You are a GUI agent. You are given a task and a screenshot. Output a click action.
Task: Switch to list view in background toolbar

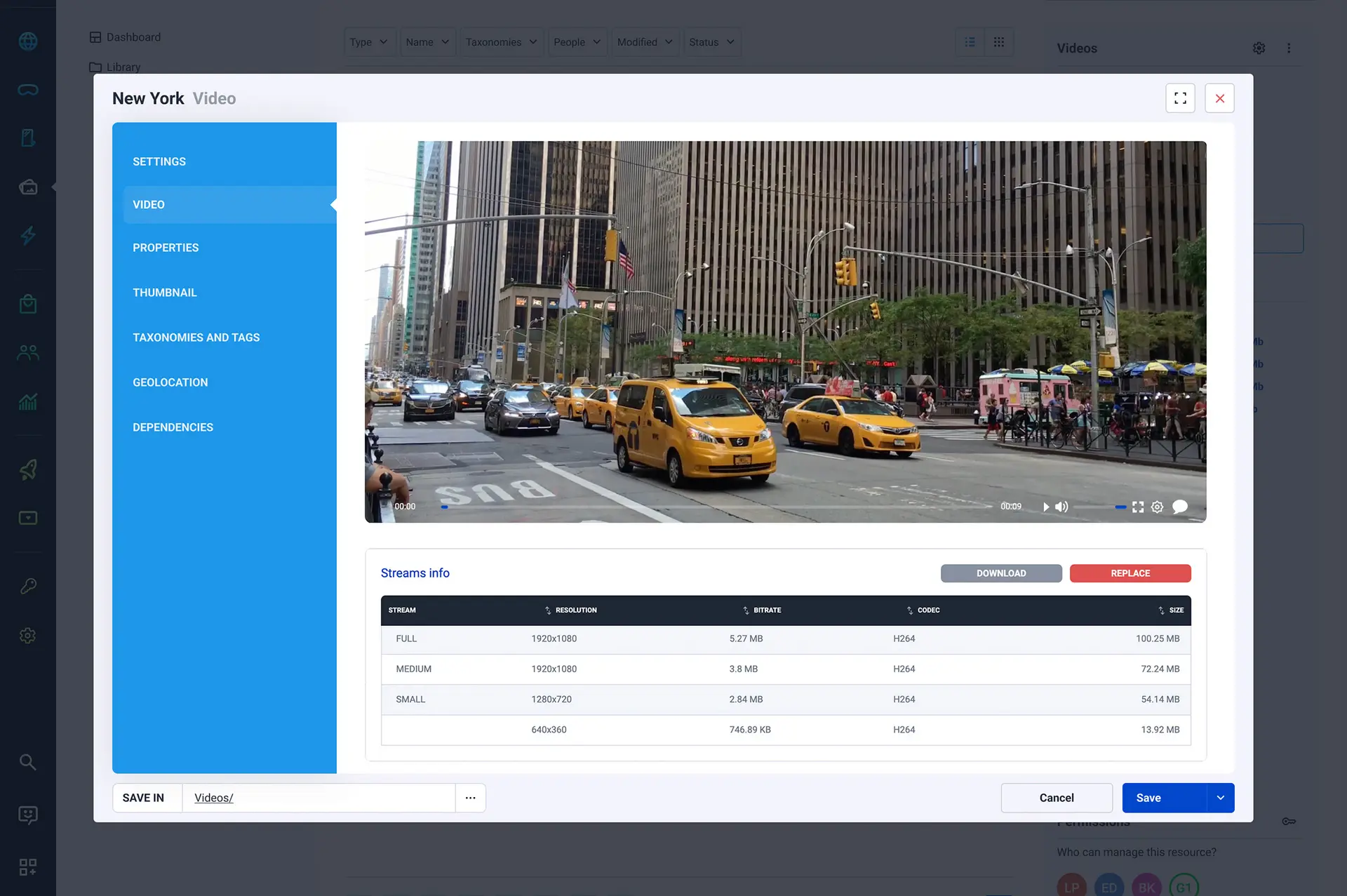970,42
